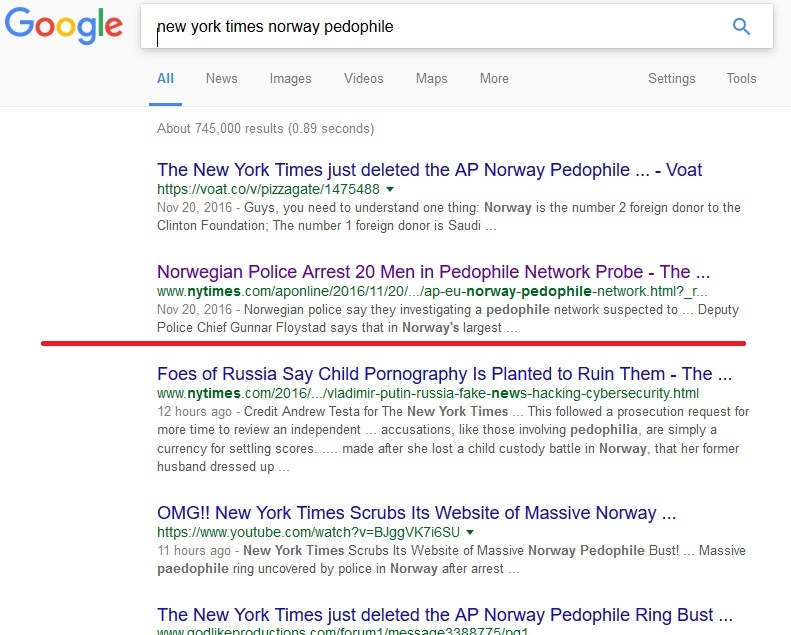This screenshot has height=635, width=791.
Task: Click the youtube.com/watch URL text
Action: pyautogui.click(x=308, y=532)
